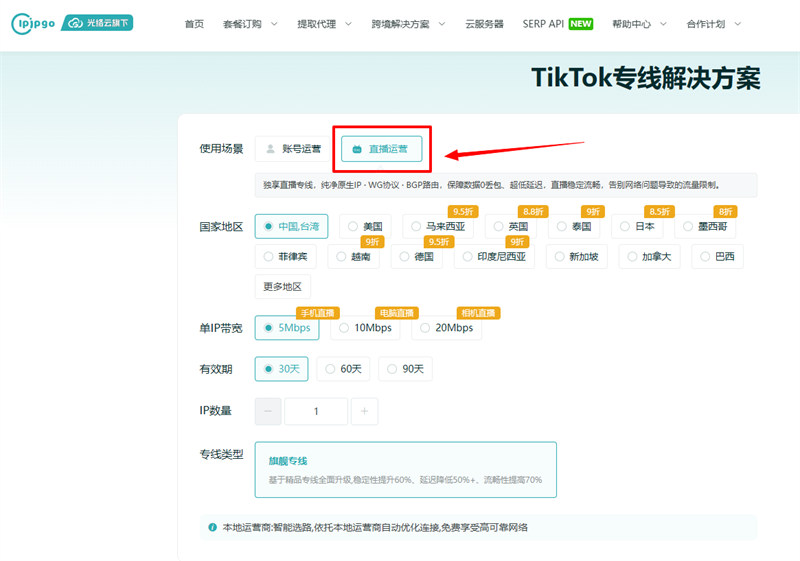Viewport: 800px width, 561px height.
Task: Click the live TV icon in 直播运营
Action: [357, 149]
